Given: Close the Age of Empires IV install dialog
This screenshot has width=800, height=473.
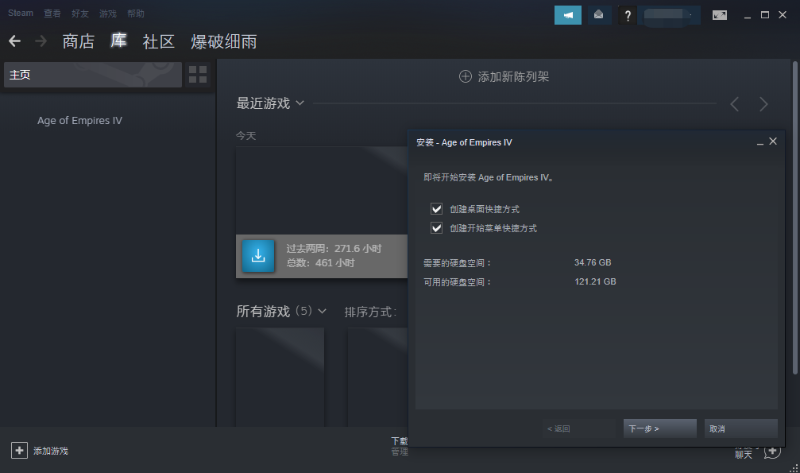Looking at the screenshot, I should pos(773,141).
